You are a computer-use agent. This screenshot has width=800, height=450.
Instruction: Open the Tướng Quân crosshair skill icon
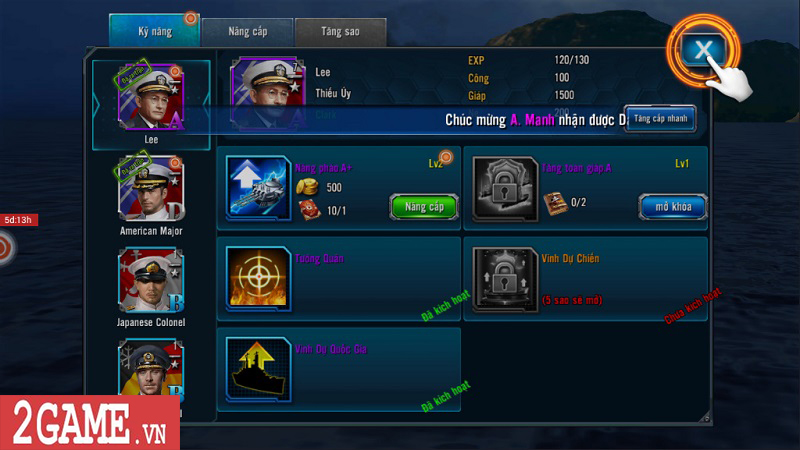point(258,279)
